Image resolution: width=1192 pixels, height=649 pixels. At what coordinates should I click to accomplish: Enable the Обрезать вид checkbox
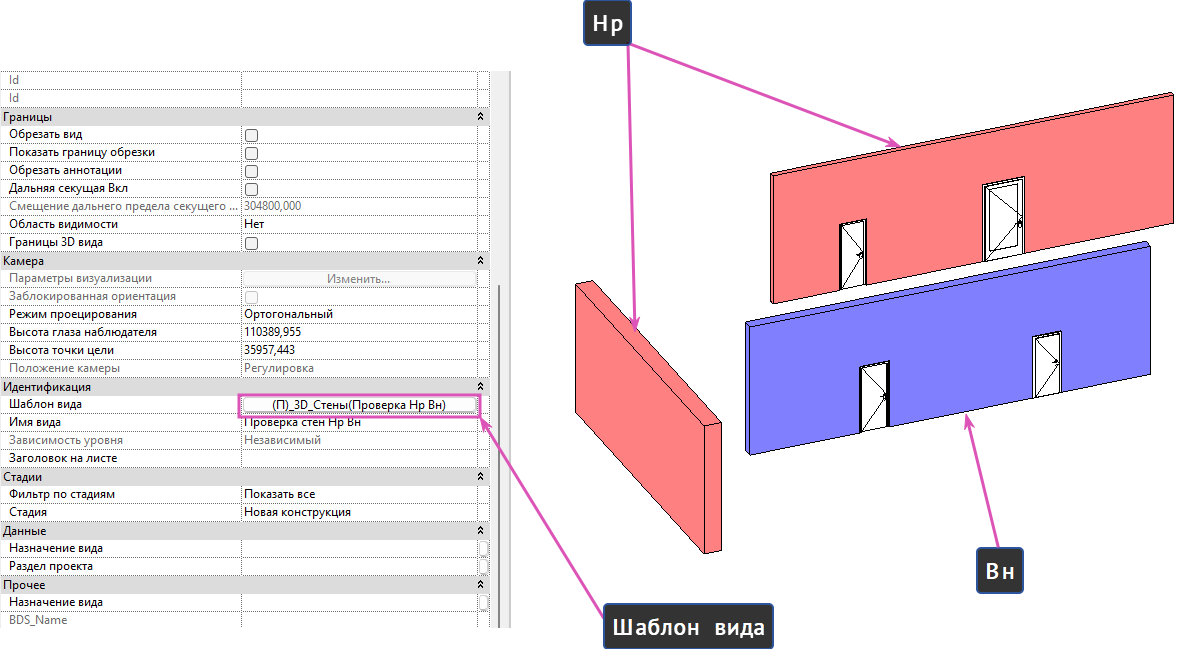tap(251, 135)
